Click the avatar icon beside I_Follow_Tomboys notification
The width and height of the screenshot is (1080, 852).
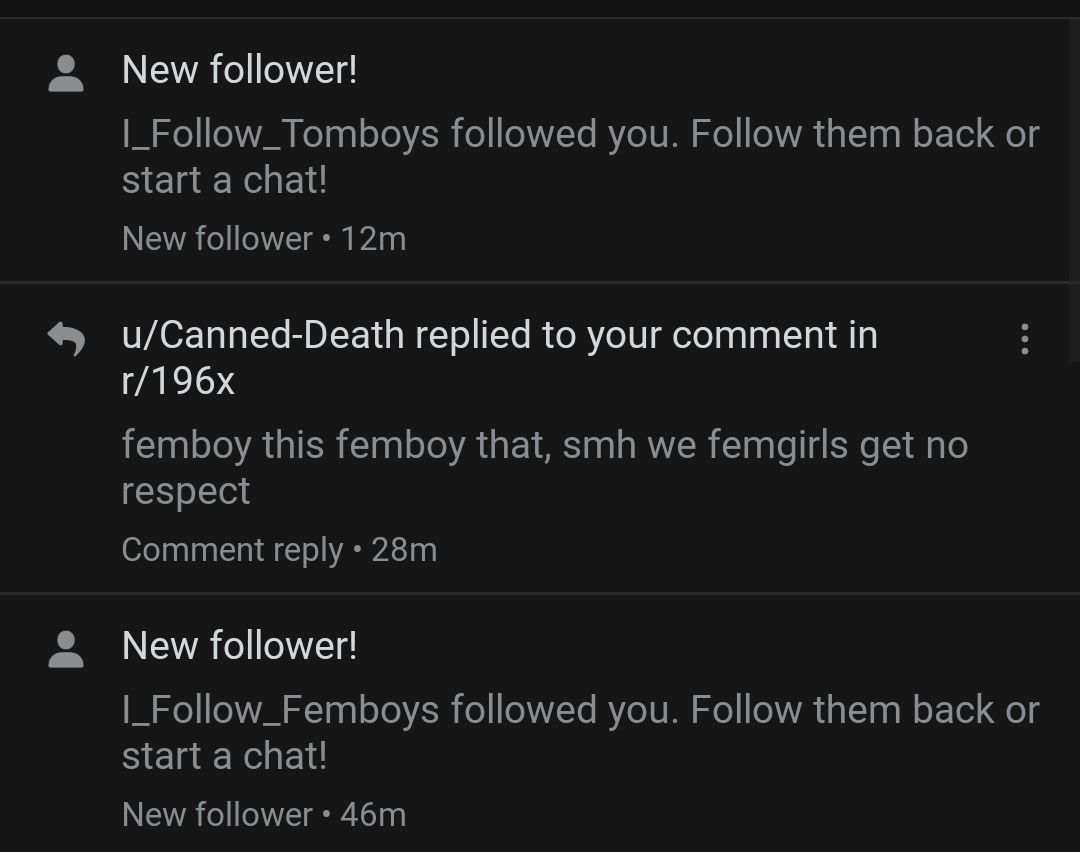(66, 74)
